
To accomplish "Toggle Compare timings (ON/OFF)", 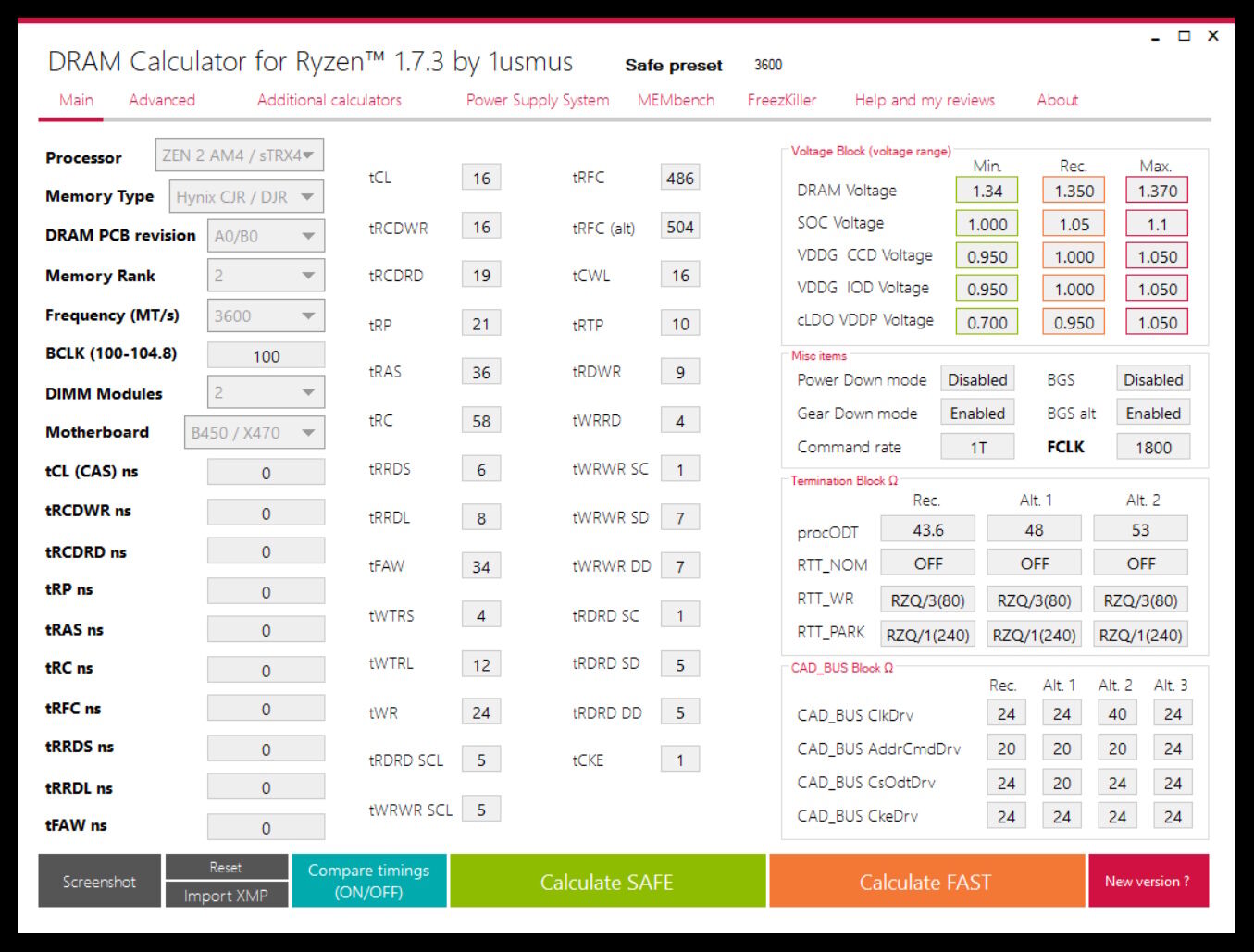I will click(x=368, y=881).
